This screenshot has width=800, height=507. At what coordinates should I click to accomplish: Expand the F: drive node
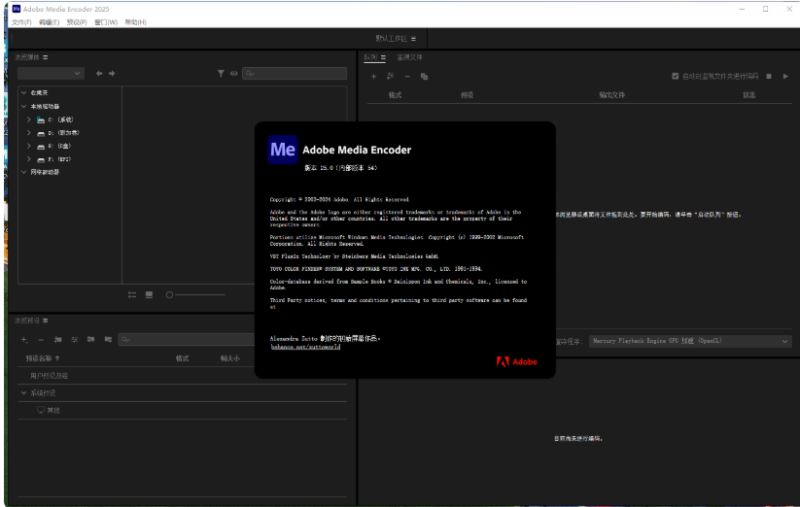tap(29, 159)
